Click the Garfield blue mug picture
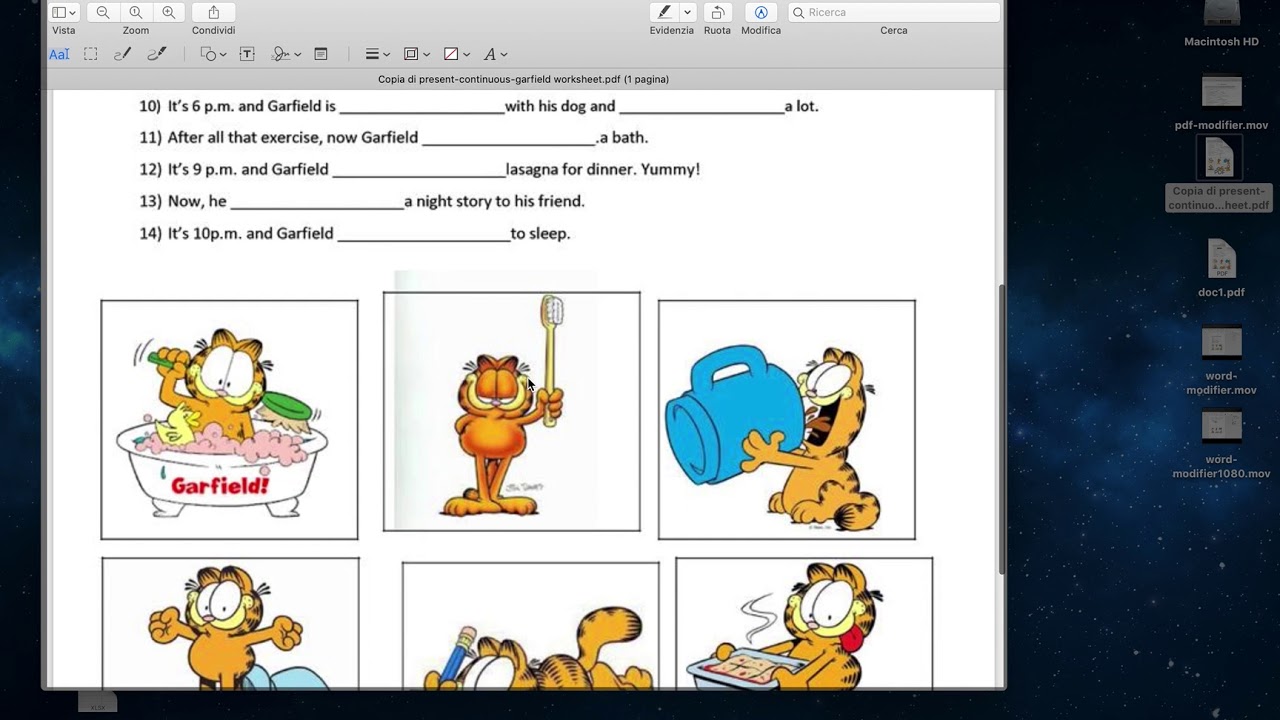The height and width of the screenshot is (720, 1280). pyautogui.click(x=786, y=420)
